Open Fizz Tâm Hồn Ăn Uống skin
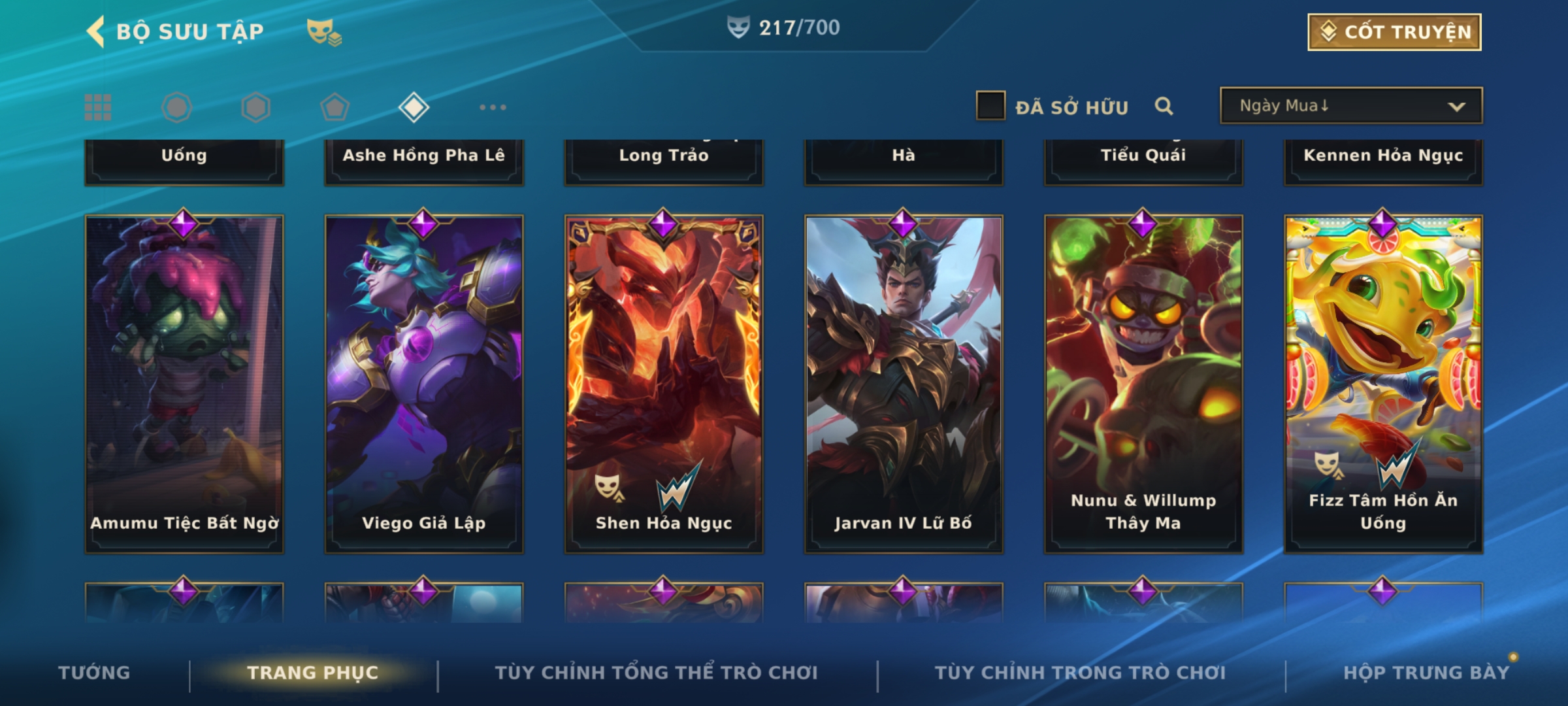The image size is (1568, 706). 1383,384
